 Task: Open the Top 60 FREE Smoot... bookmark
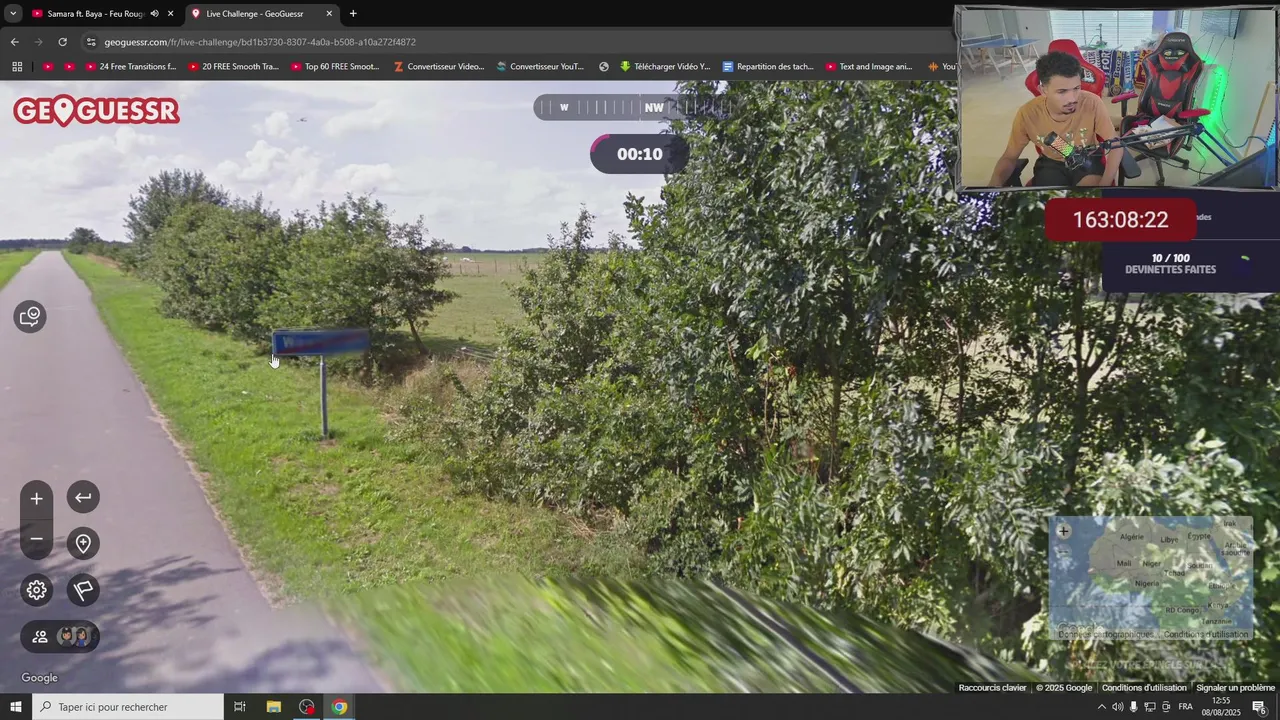336,67
